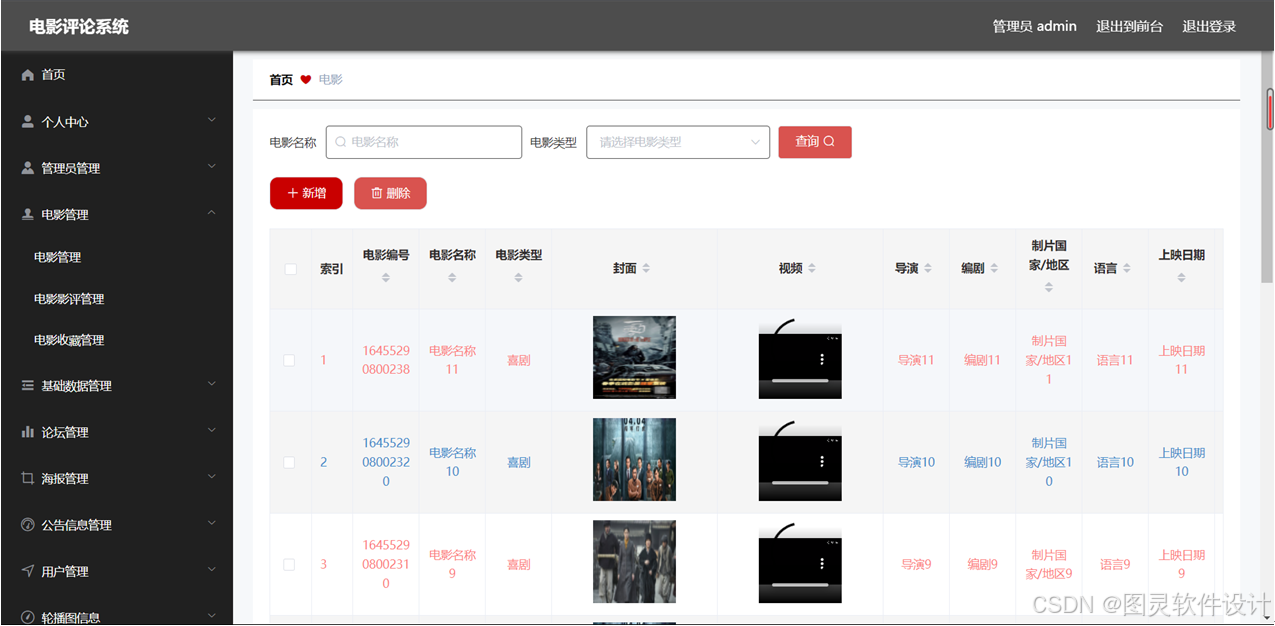Image resolution: width=1275 pixels, height=626 pixels.
Task: Toggle the select-all checkbox in table header
Action: pos(290,269)
